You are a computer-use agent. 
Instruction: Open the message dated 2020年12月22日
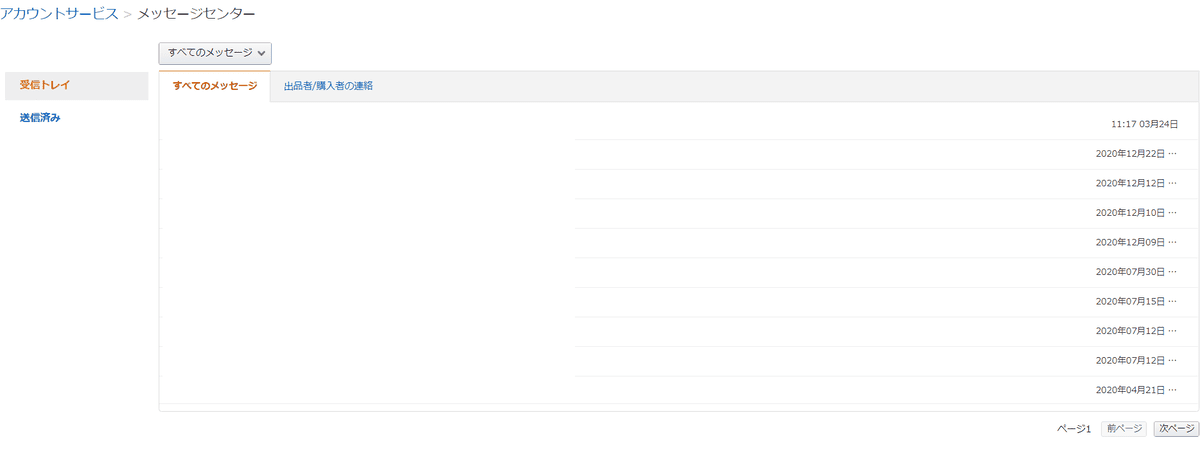1130,154
